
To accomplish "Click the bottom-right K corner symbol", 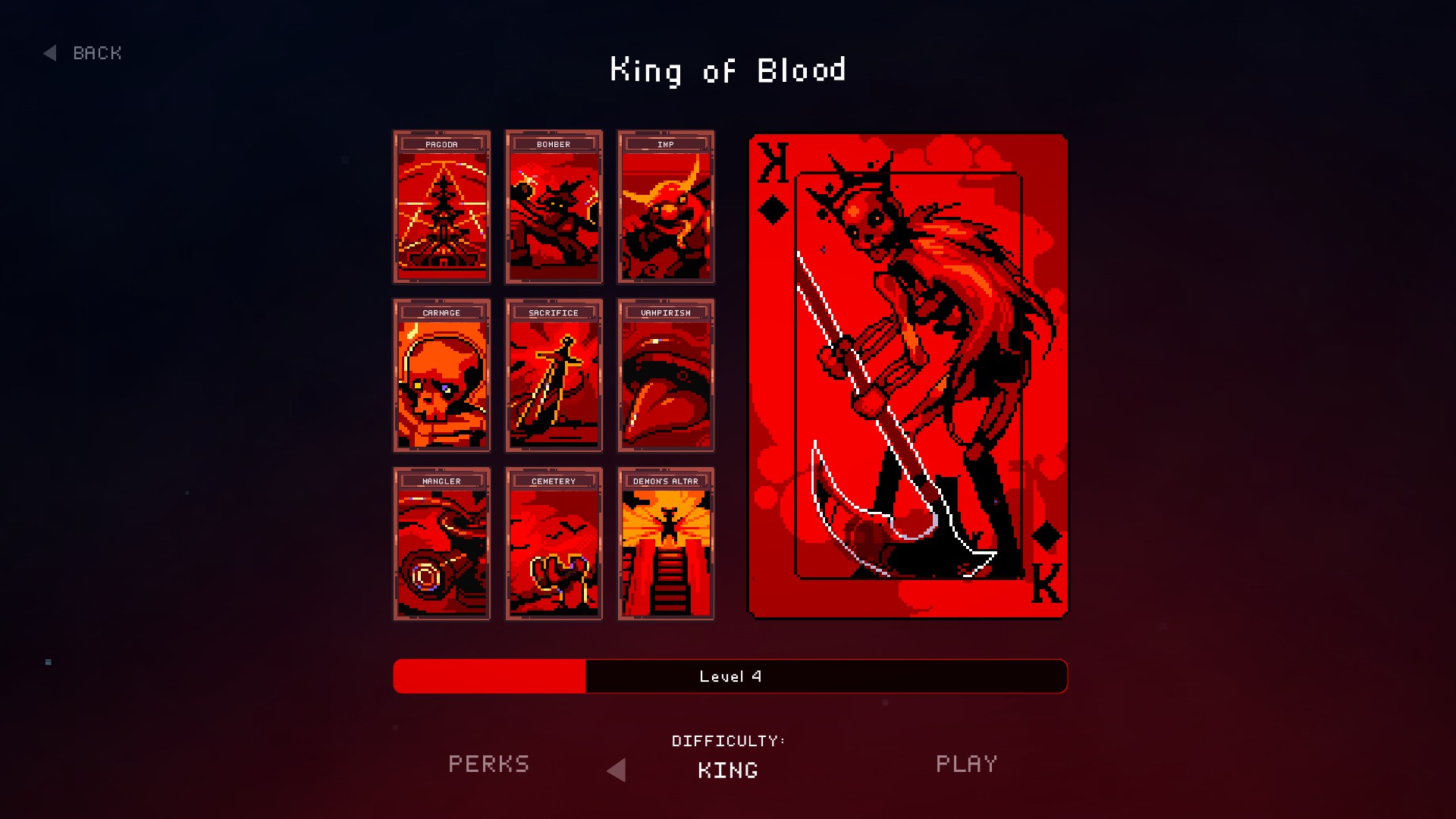I will [x=1046, y=563].
